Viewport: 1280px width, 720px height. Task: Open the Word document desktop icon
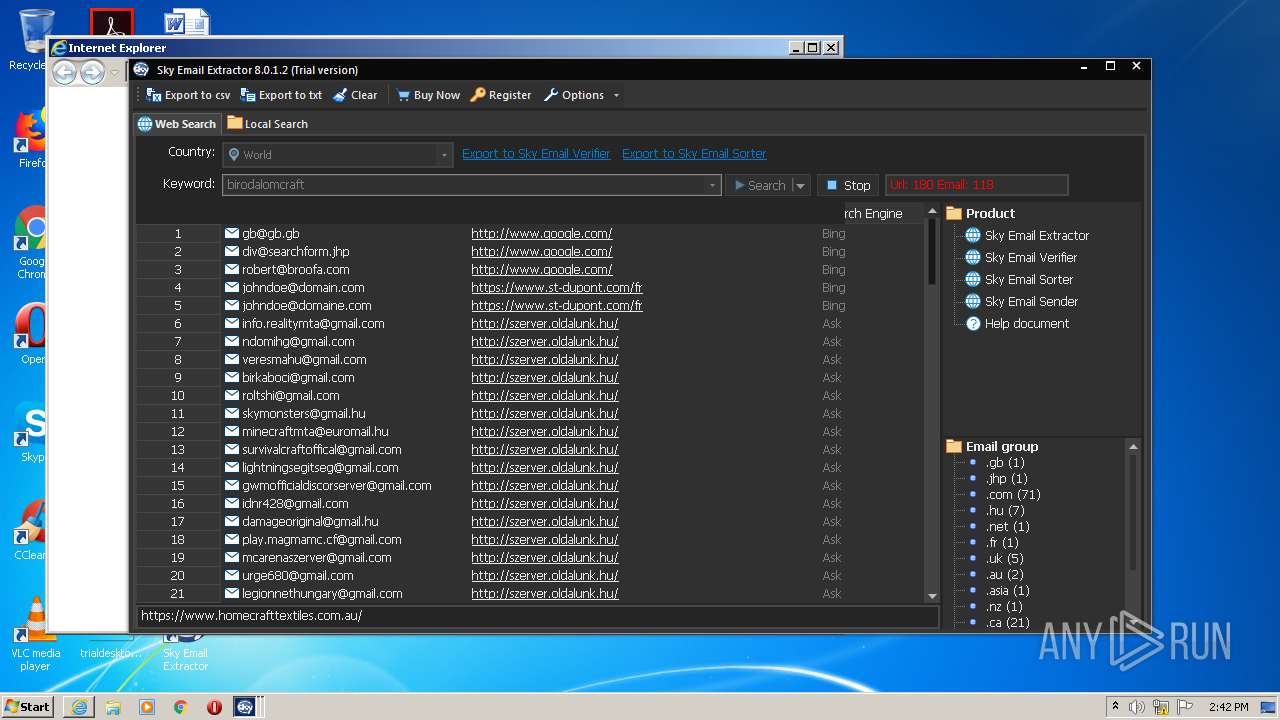point(186,22)
